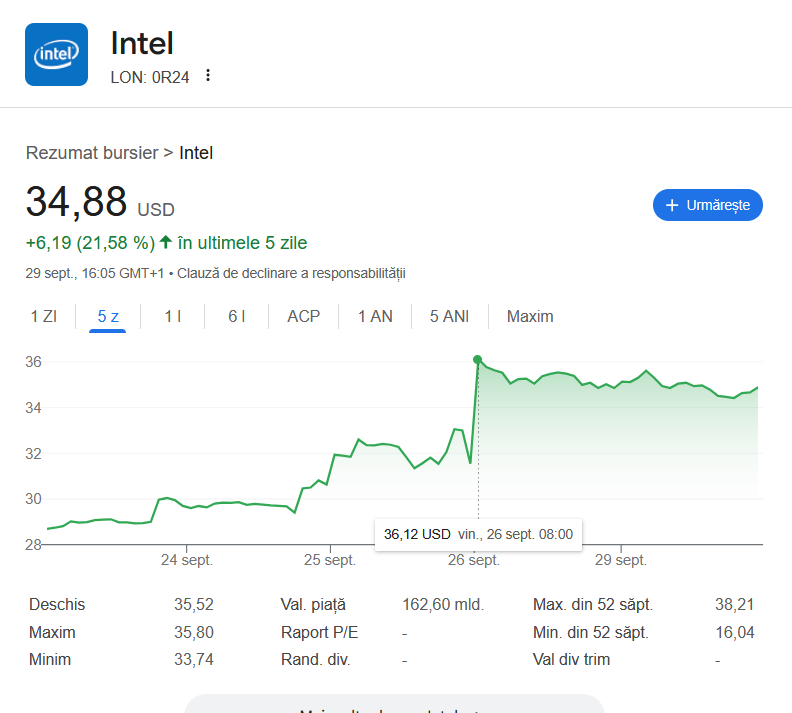Switch to the 1 ZI time range tab

43,316
